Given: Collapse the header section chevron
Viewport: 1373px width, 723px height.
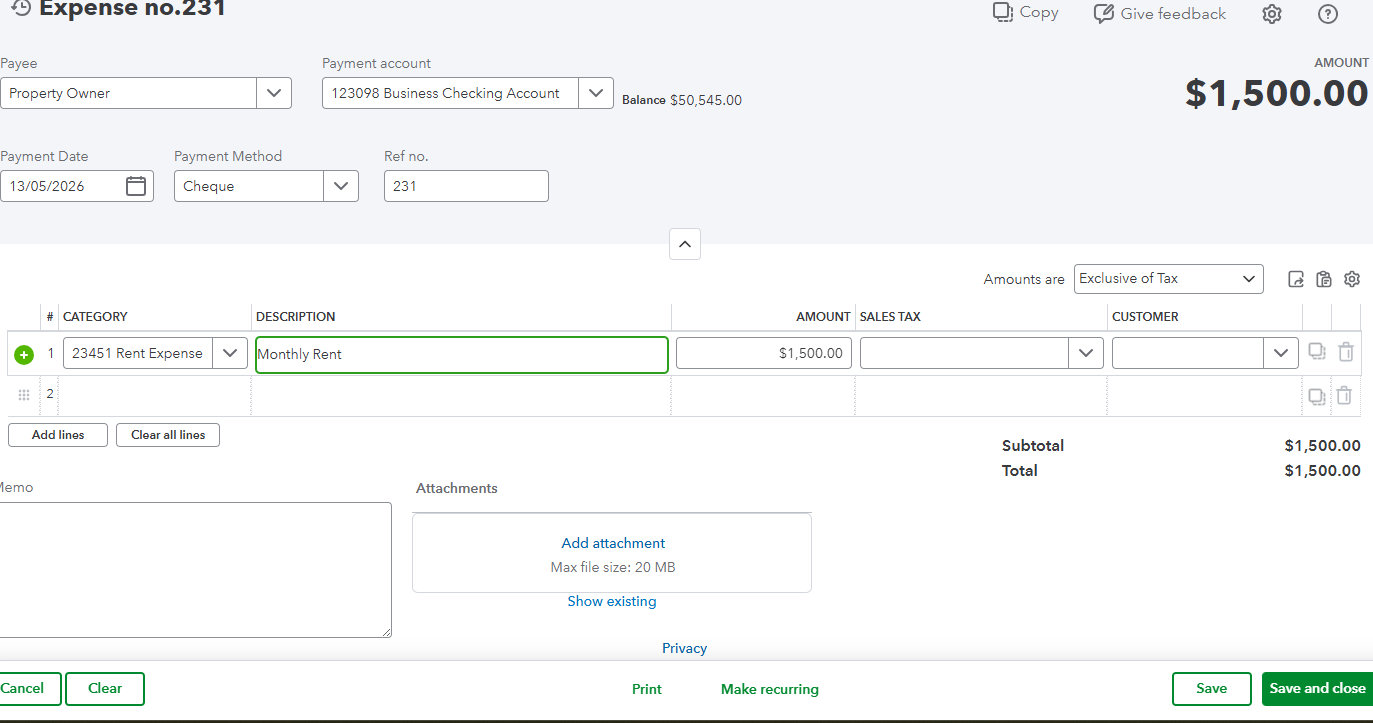Looking at the screenshot, I should tap(685, 244).
